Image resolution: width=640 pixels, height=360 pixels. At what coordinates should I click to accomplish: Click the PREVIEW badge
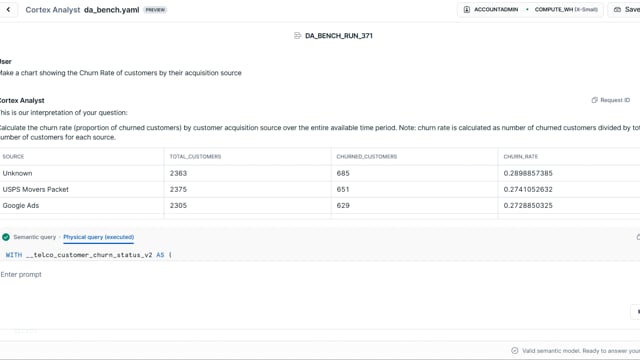tap(155, 10)
